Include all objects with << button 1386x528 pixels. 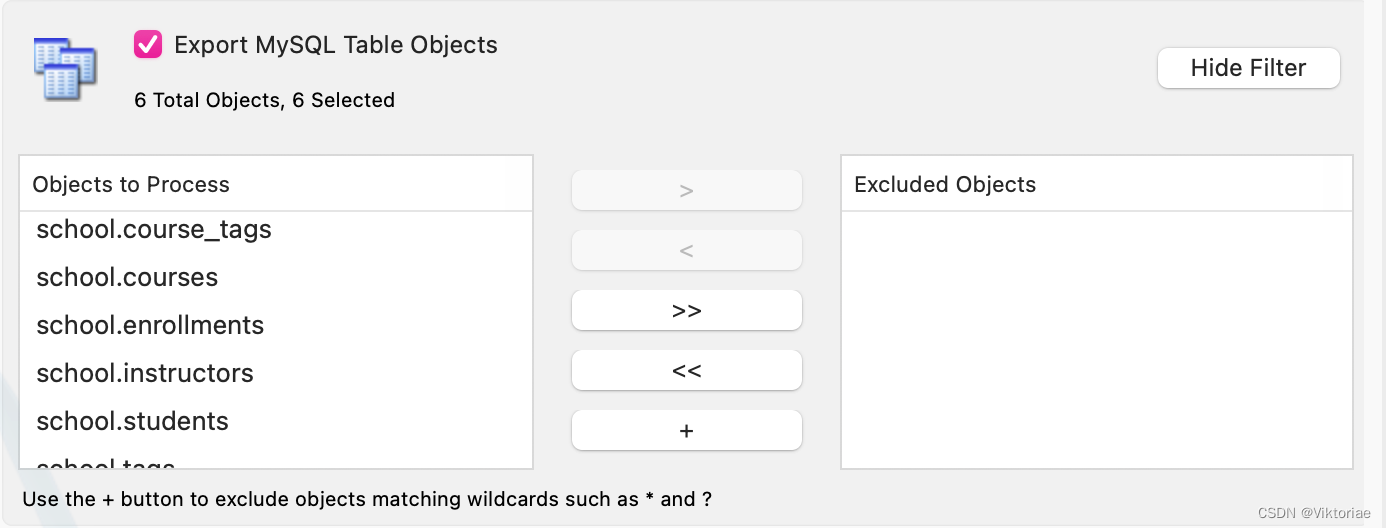click(x=686, y=370)
